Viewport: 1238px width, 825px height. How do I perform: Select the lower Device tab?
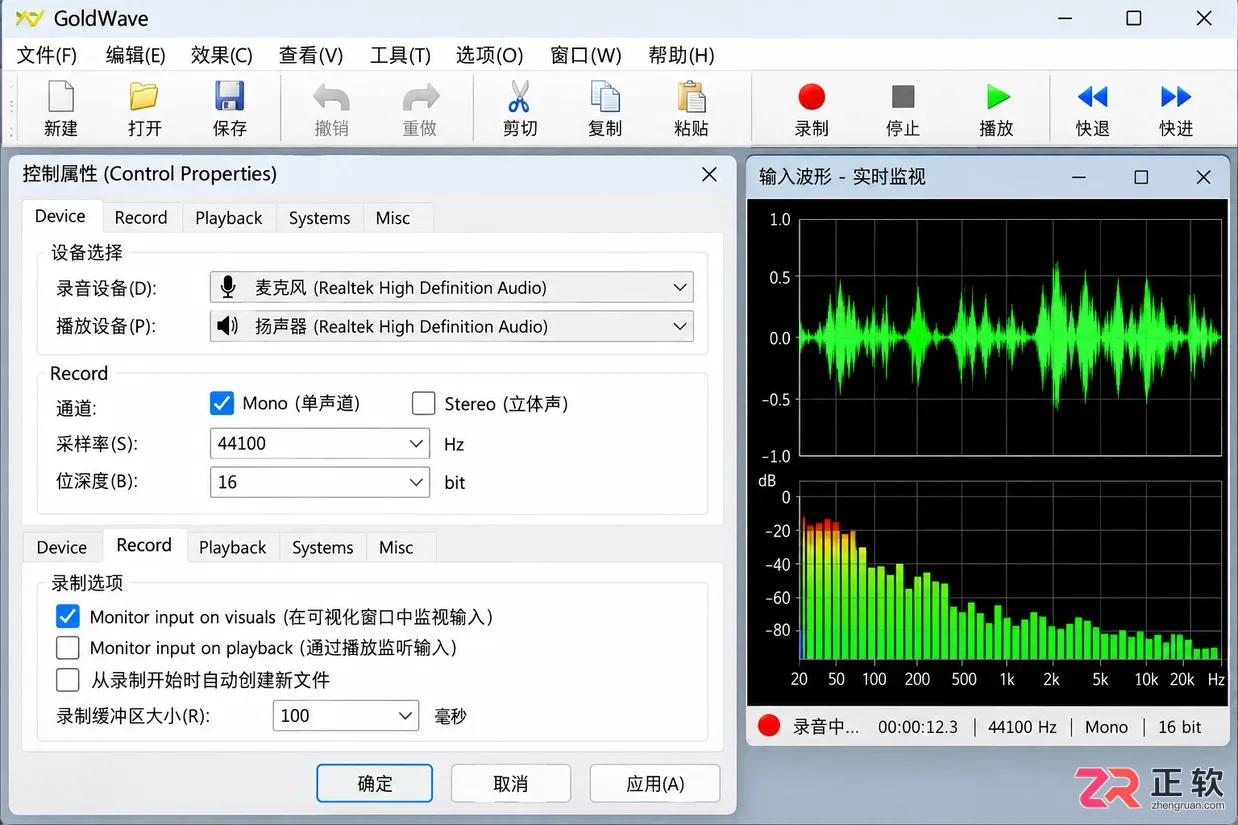click(62, 547)
